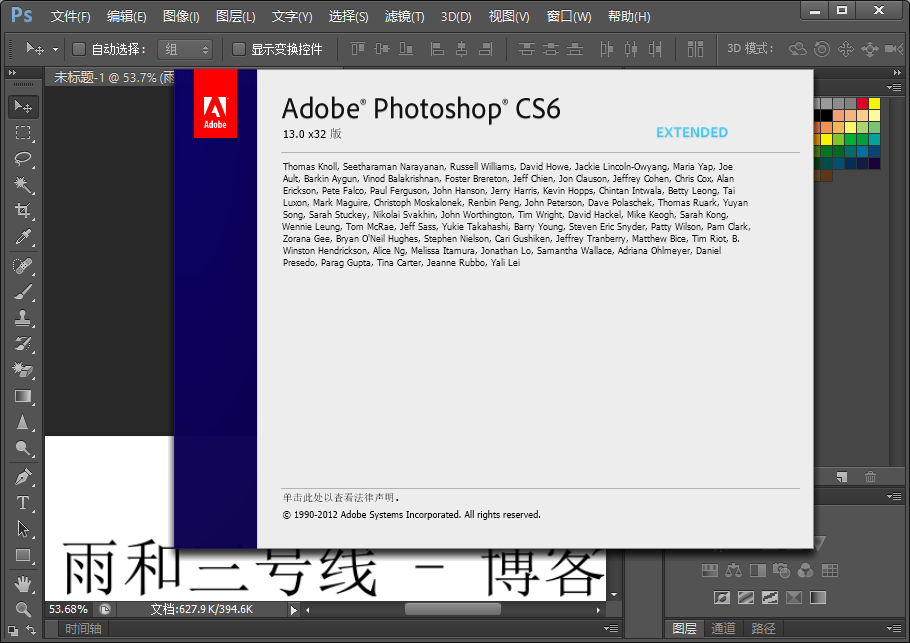Screen dimensions: 910x643
Task: Select the Clone Stamp tool
Action: click(23, 318)
